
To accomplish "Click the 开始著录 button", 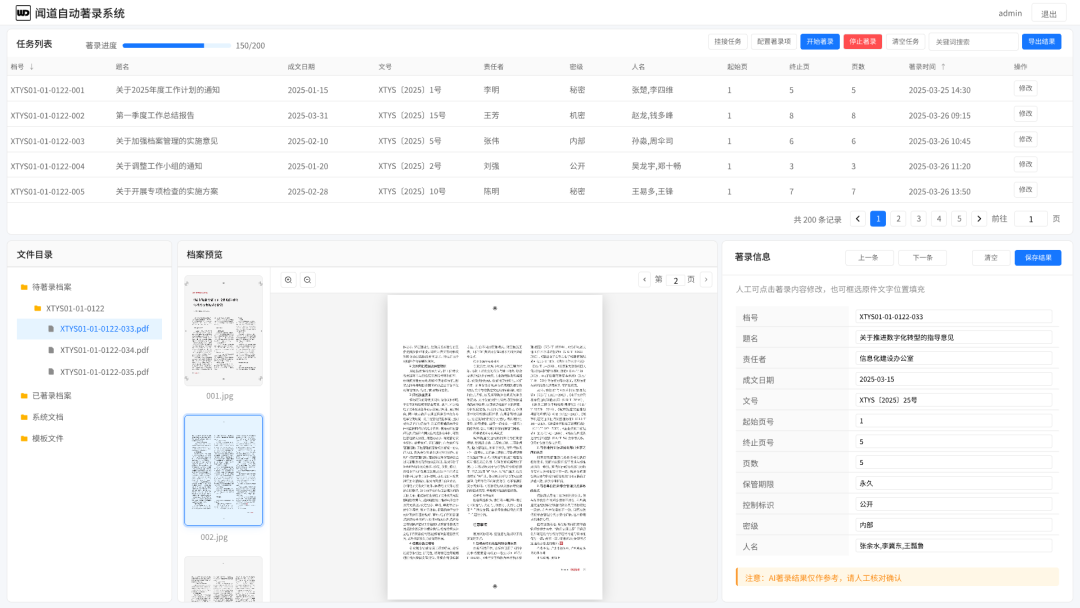I will 820,42.
